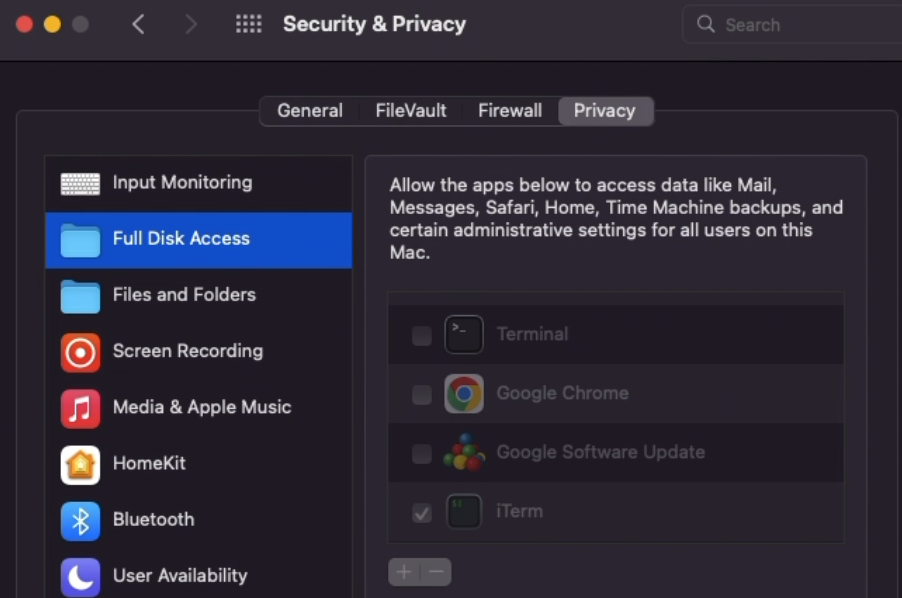
Task: Select Full Disk Access in sidebar
Action: pyautogui.click(x=198, y=240)
